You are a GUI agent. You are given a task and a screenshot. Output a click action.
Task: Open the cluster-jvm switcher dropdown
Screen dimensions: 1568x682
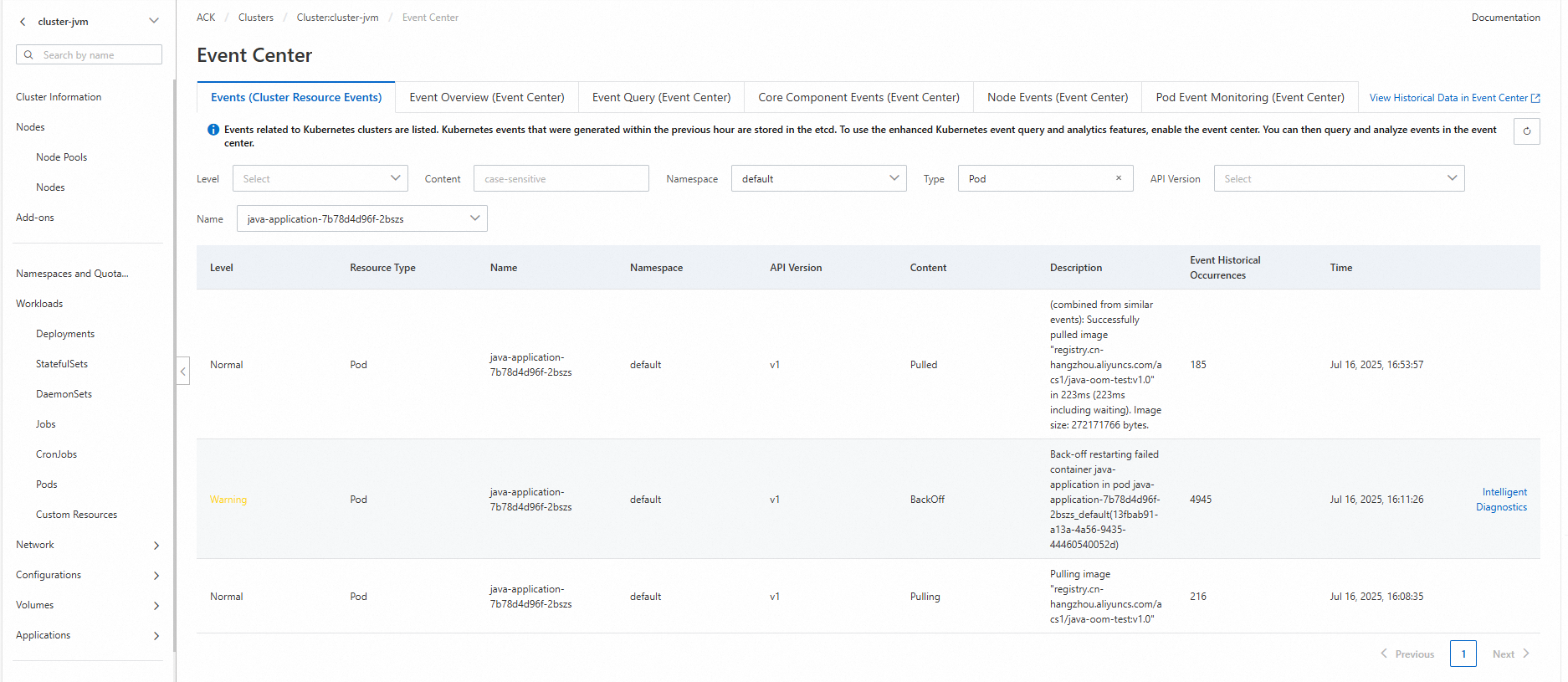coord(153,21)
